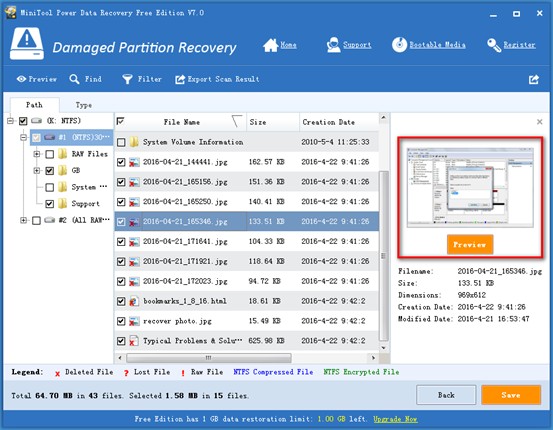Click the File Name column sort arrow
This screenshot has height=430, width=553.
tap(237, 121)
